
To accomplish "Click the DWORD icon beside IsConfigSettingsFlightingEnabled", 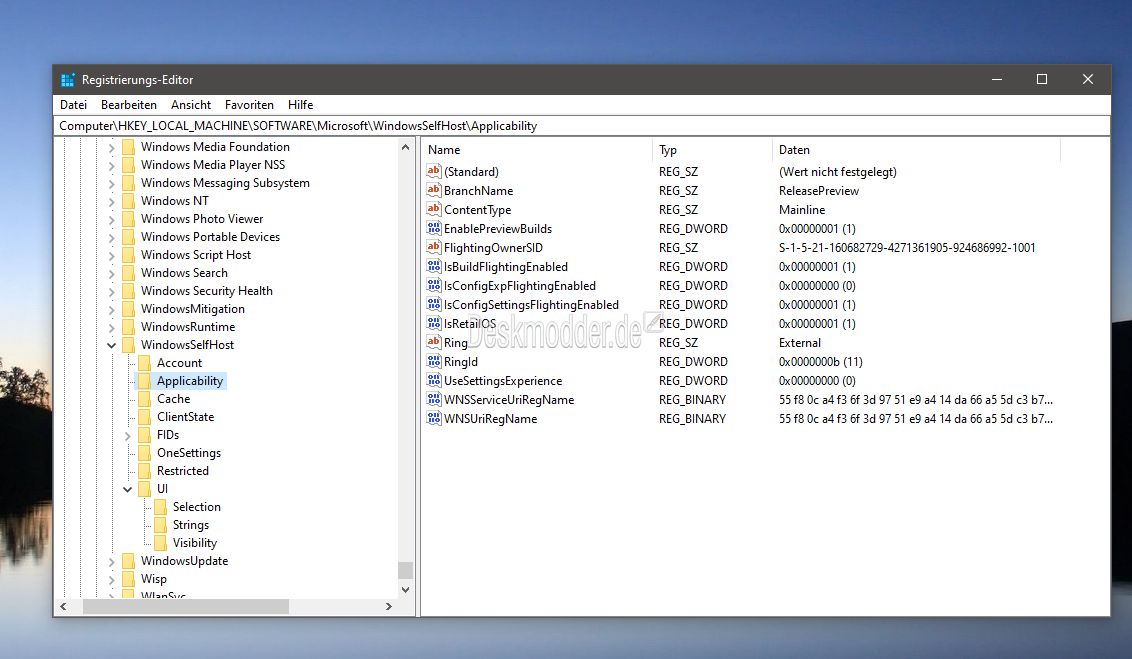I will (433, 304).
